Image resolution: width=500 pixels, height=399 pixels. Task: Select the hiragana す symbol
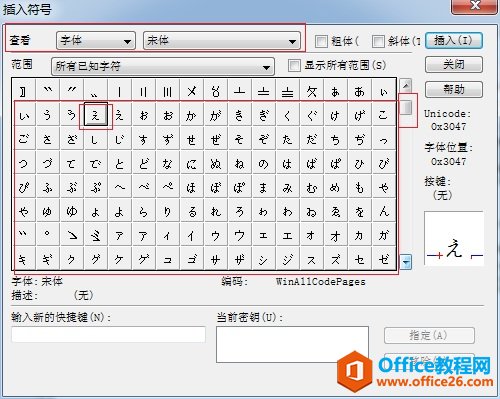point(143,139)
